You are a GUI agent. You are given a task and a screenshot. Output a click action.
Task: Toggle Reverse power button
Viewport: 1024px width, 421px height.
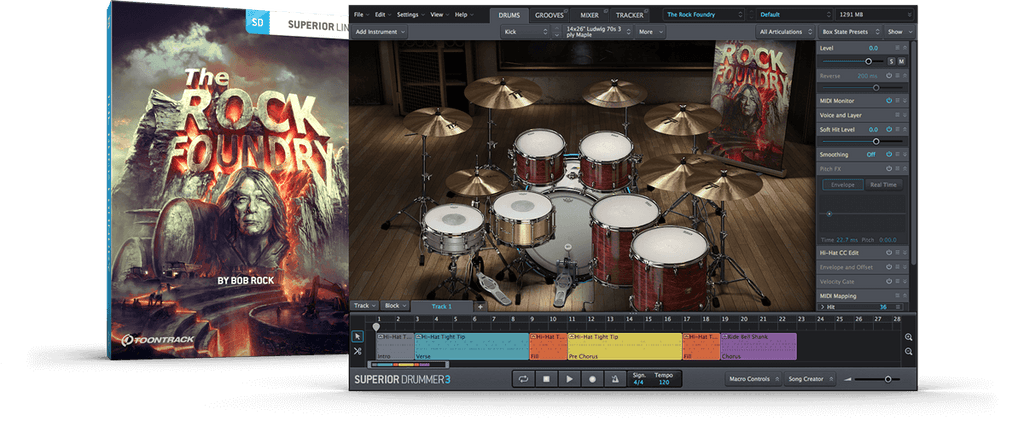[889, 76]
